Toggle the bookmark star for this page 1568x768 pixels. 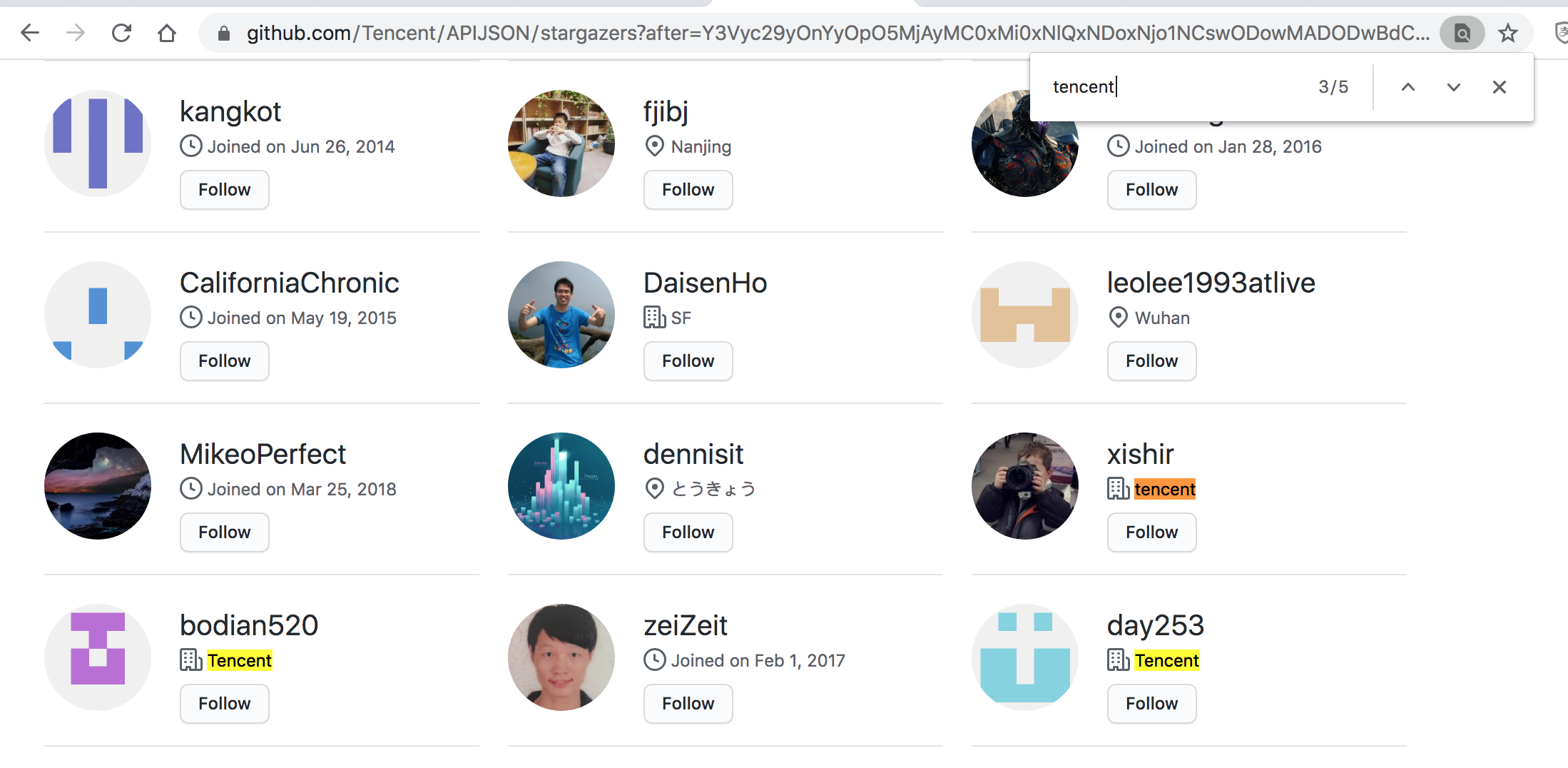point(1507,32)
